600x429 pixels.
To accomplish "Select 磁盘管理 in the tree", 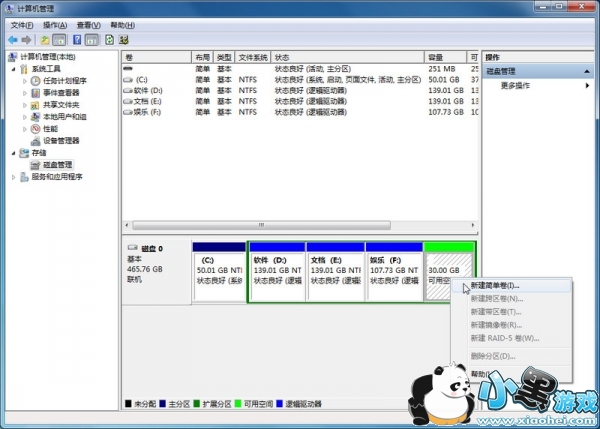I will click(57, 165).
